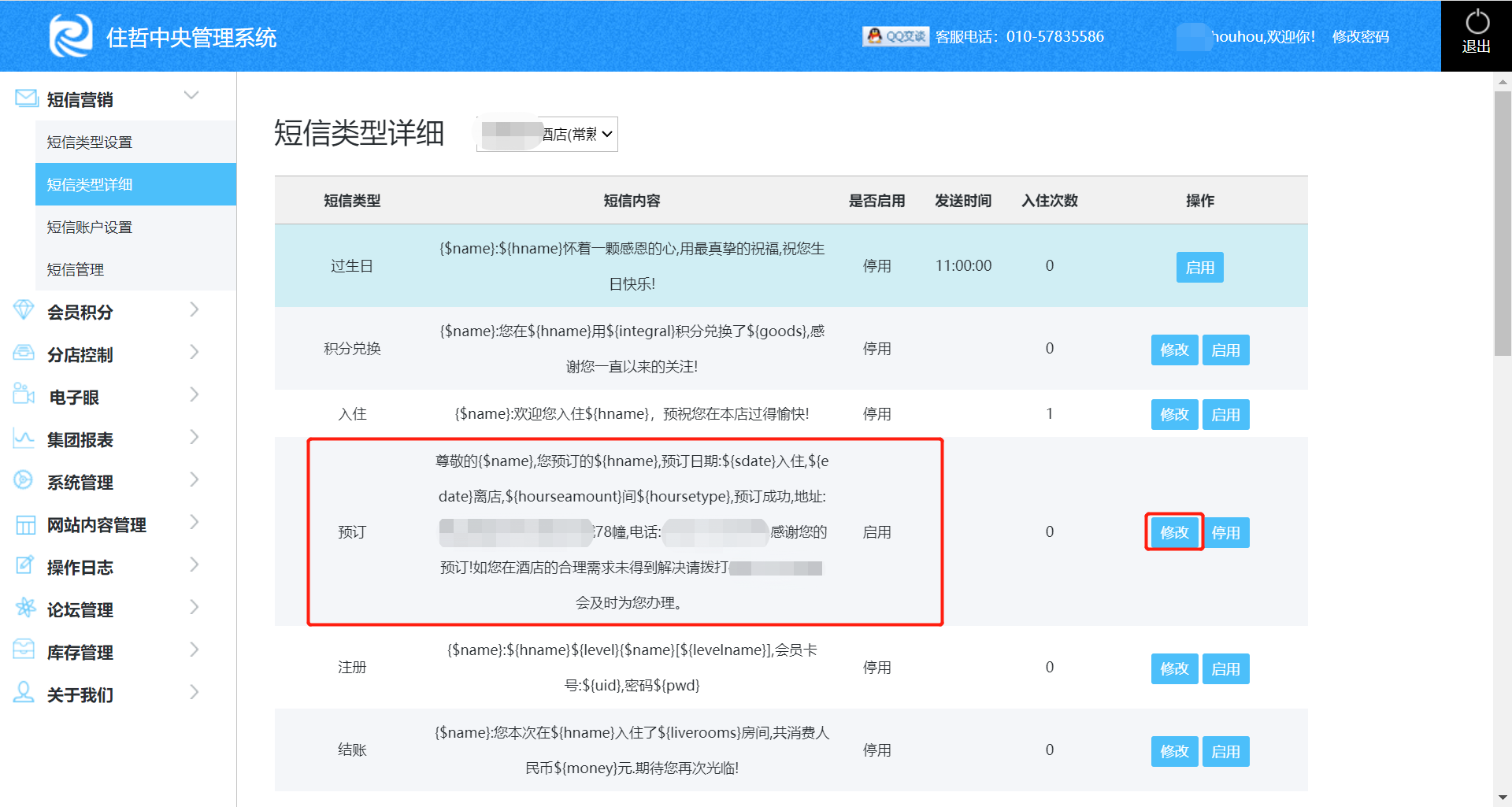Modify the 预订 SMS template
Image resolution: width=1512 pixels, height=807 pixels.
tap(1174, 532)
